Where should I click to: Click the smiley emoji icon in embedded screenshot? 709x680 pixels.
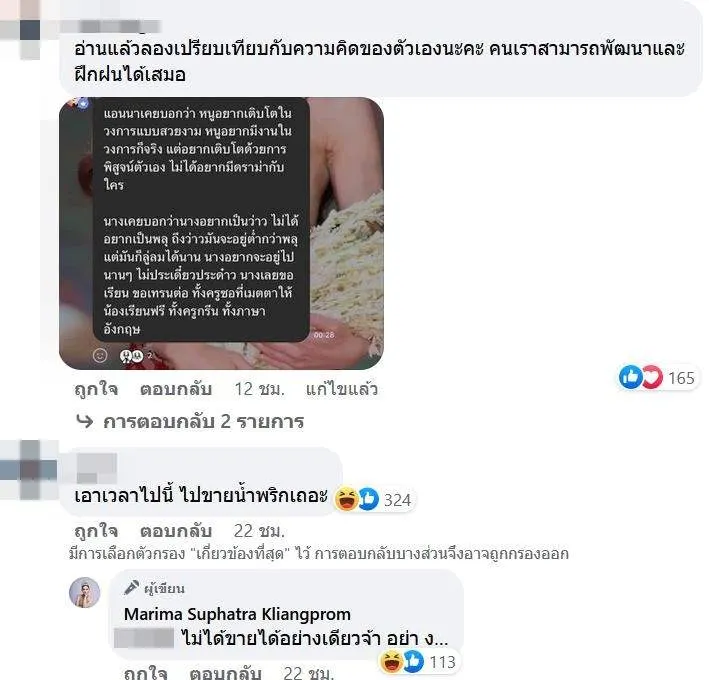(x=100, y=356)
